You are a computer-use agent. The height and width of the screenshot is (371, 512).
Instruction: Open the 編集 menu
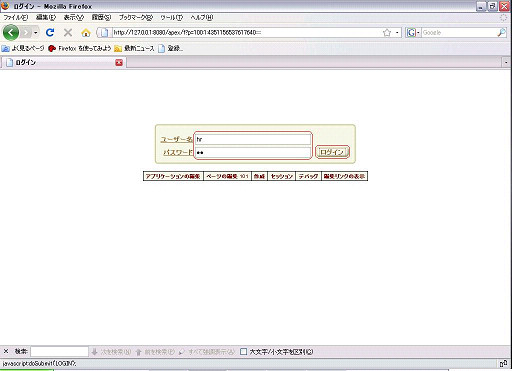click(46, 17)
